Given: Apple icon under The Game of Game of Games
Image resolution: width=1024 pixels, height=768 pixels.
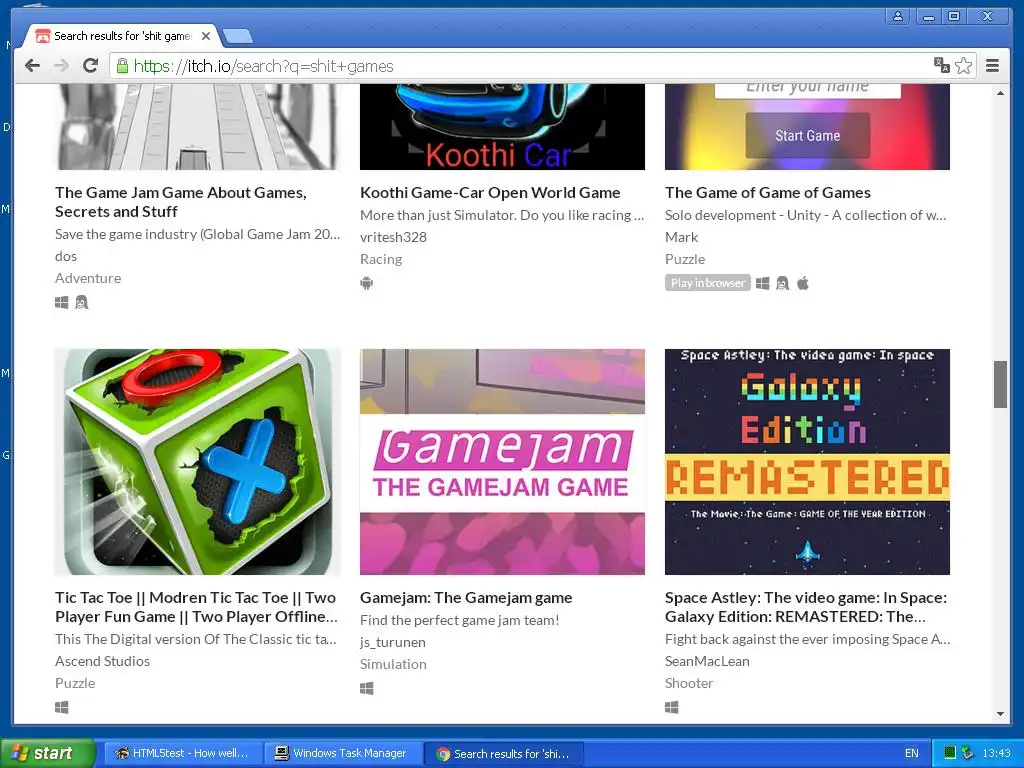Looking at the screenshot, I should (x=803, y=283).
